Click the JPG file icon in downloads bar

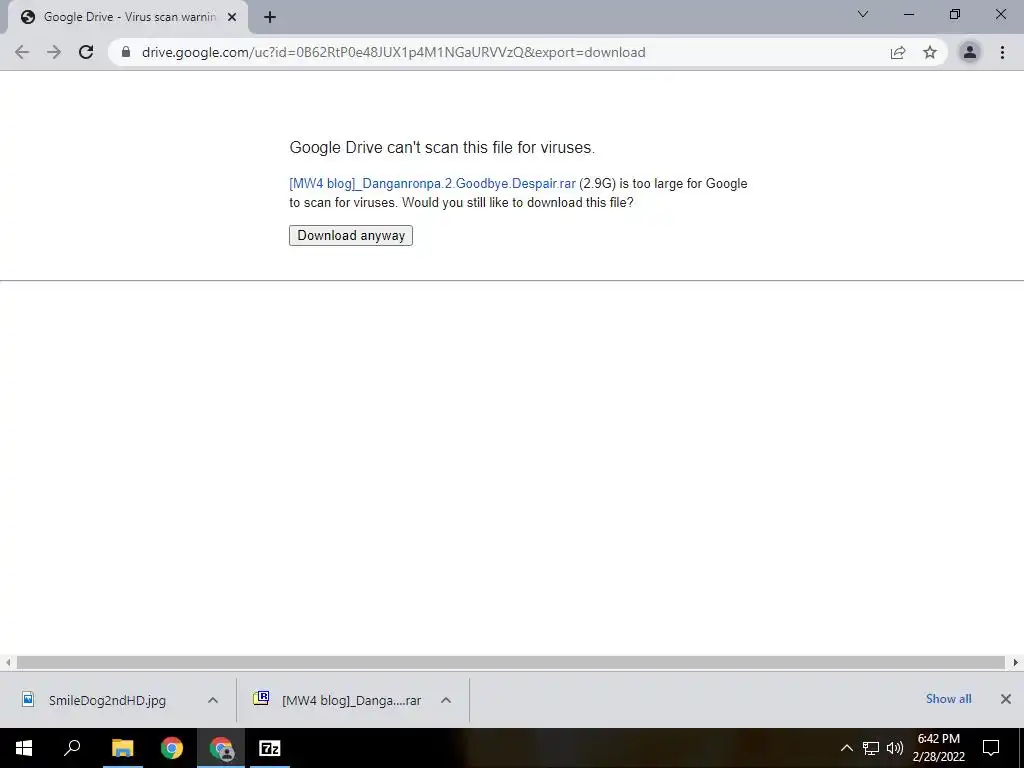(28, 699)
